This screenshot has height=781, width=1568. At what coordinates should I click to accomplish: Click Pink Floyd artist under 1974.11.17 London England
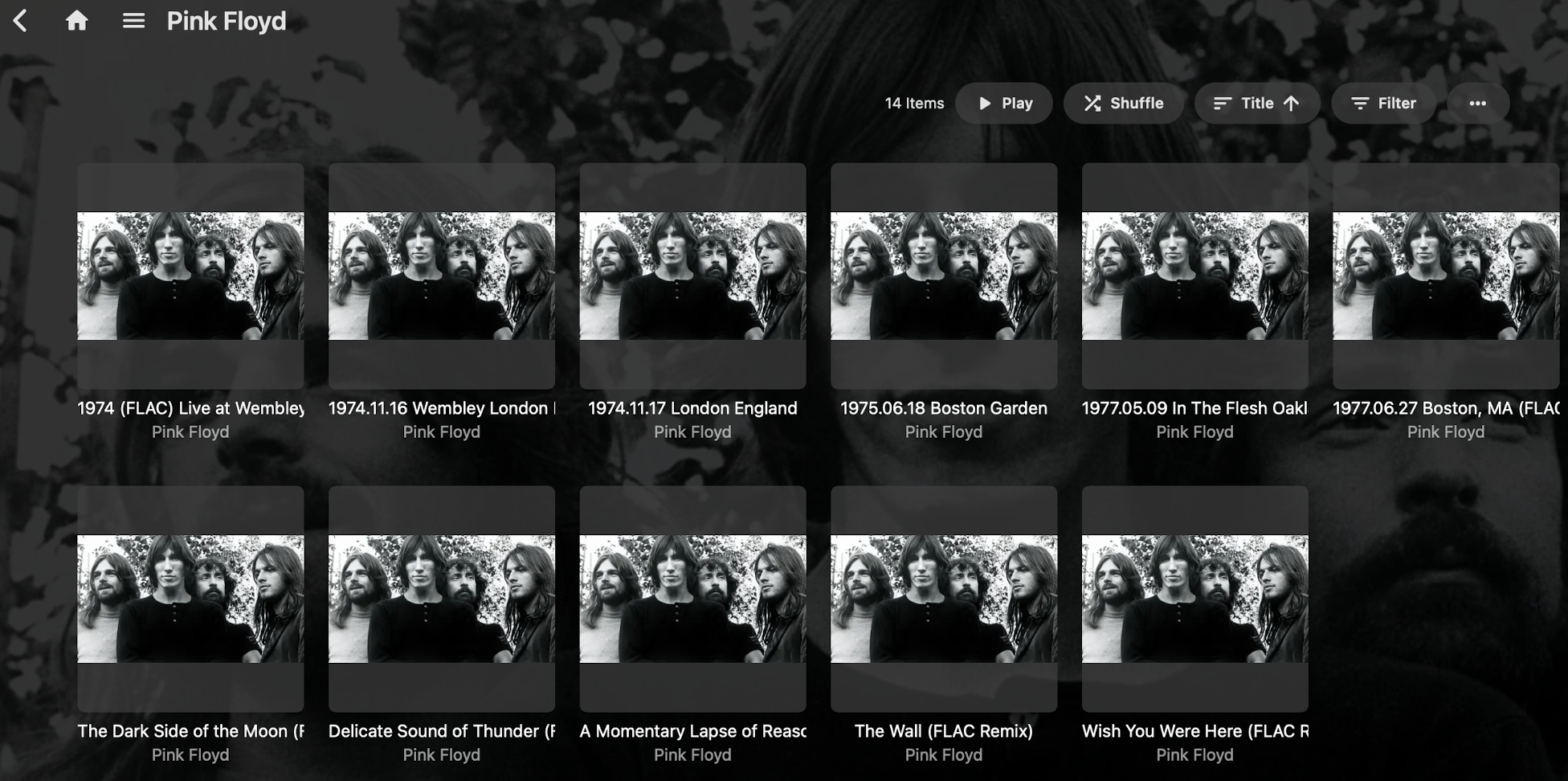pos(692,431)
